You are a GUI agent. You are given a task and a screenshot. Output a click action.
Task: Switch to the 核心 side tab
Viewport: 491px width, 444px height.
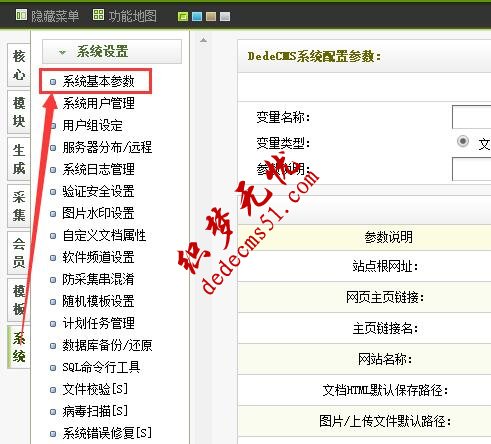(x=19, y=65)
